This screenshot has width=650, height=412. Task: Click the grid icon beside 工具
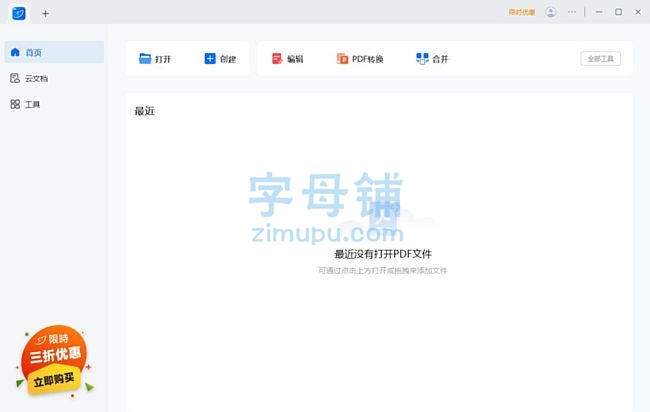point(15,104)
